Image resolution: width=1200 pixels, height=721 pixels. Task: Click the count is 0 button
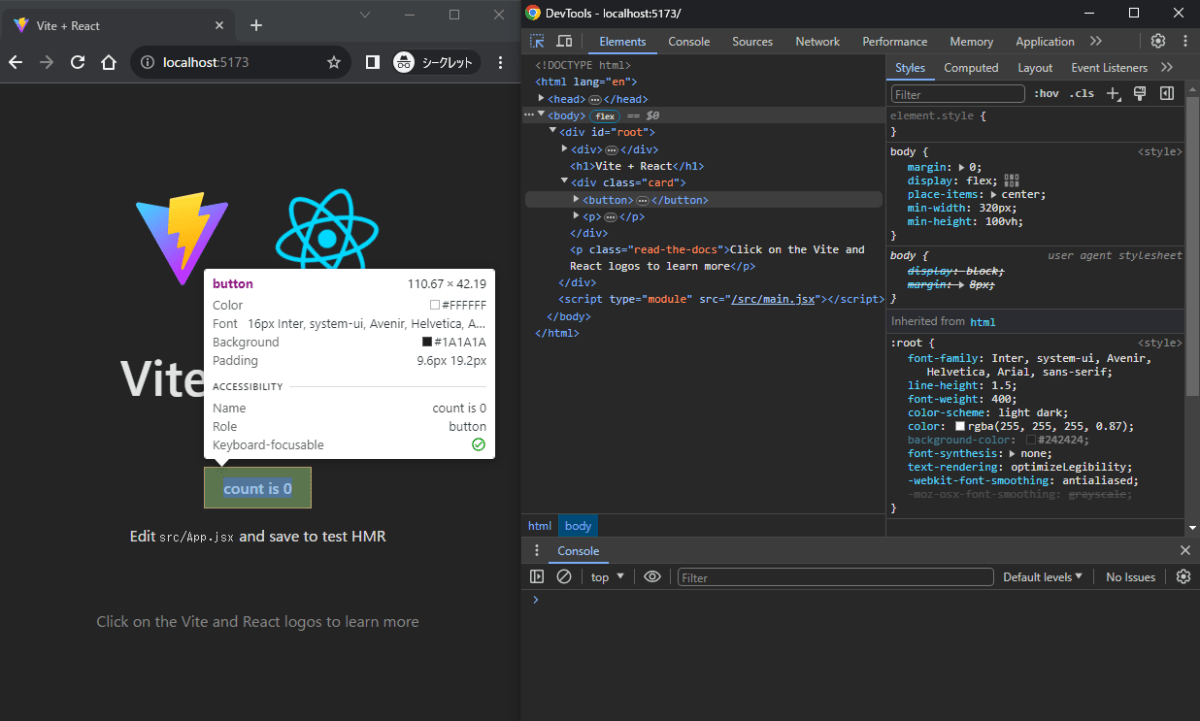pos(258,488)
